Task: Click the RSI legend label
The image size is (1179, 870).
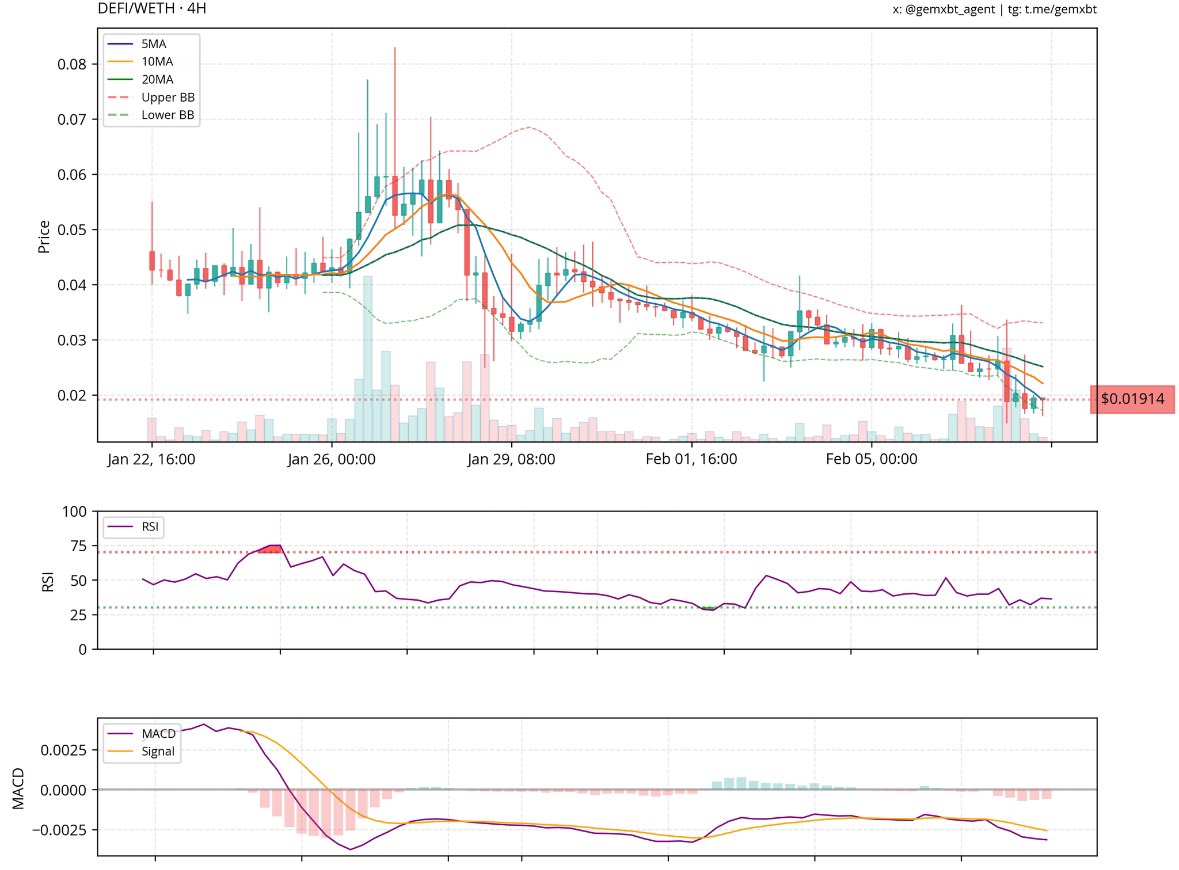Action: (150, 526)
